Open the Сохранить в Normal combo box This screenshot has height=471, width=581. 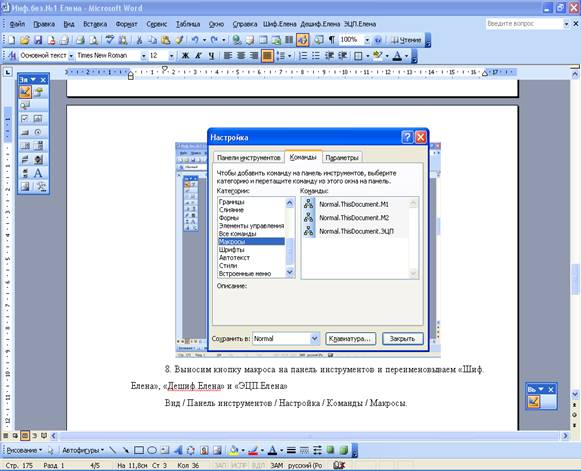point(285,338)
